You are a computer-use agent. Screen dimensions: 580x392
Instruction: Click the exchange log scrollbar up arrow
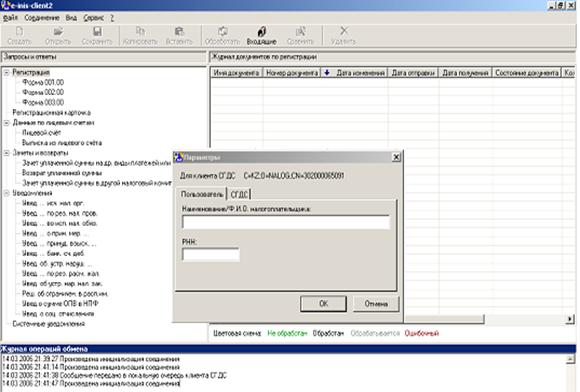pos(571,359)
